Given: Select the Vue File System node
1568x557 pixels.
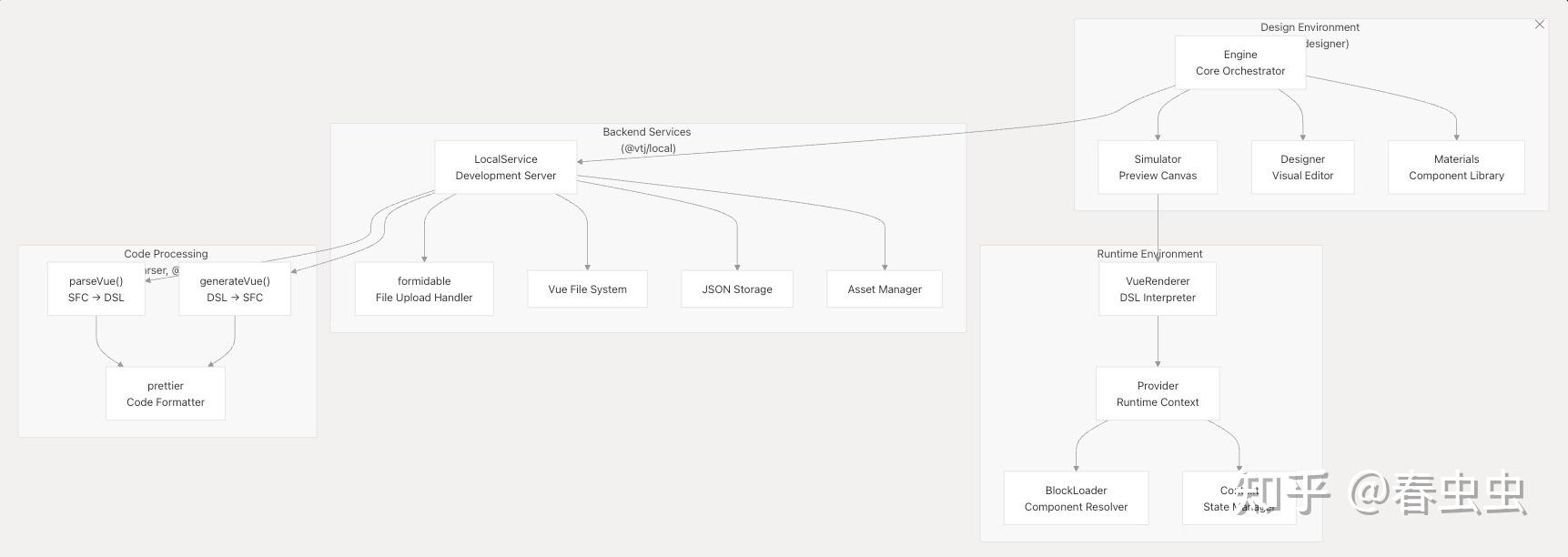Looking at the screenshot, I should click(x=587, y=289).
